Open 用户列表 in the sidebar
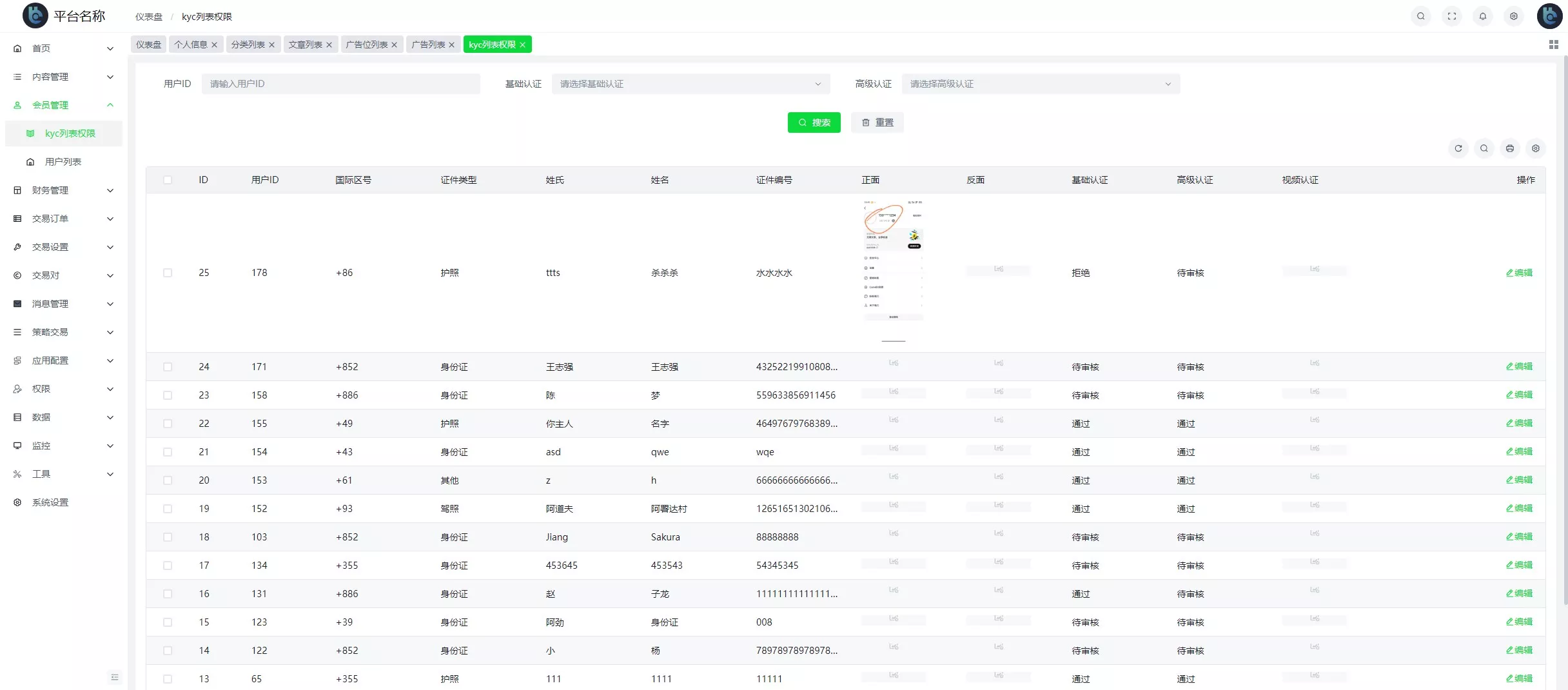The width and height of the screenshot is (1568, 690). click(x=63, y=162)
